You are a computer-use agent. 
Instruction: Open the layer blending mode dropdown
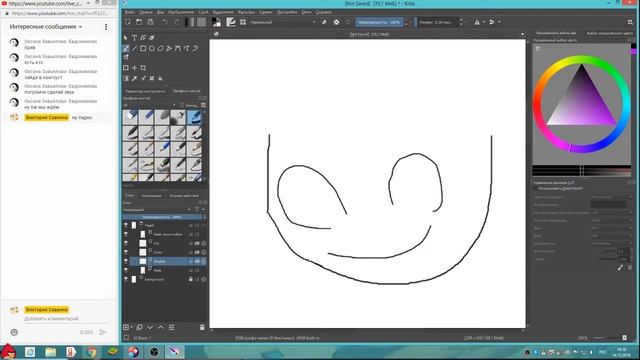tap(157, 209)
